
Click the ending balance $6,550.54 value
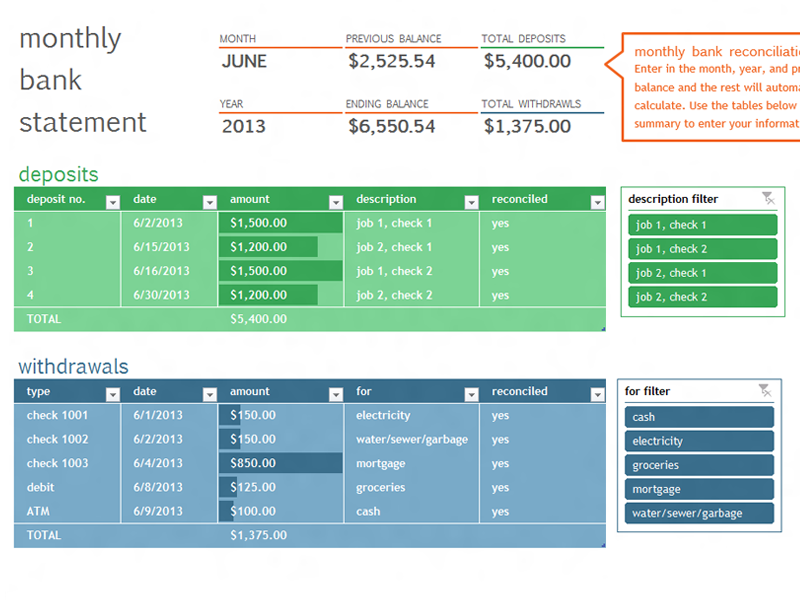(392, 126)
